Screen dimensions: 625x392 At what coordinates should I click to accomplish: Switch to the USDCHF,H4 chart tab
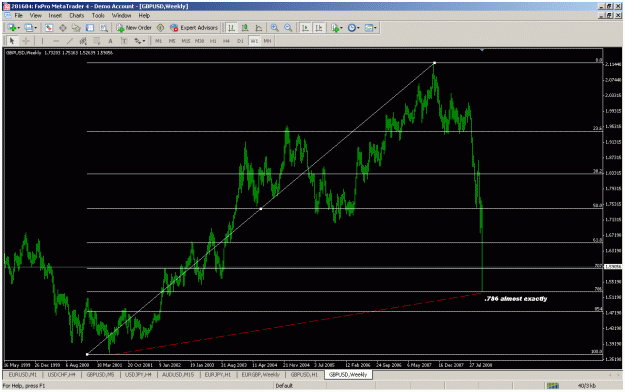click(61, 375)
